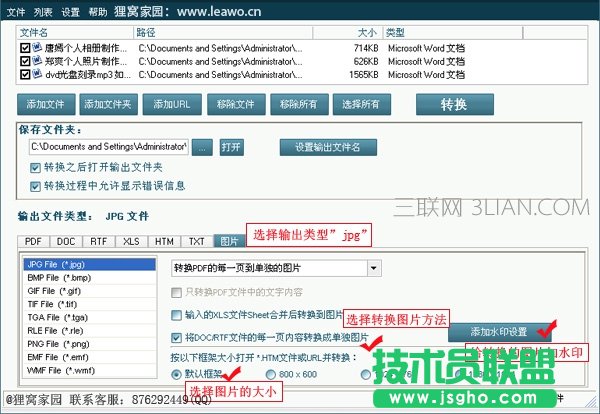The width and height of the screenshot is (600, 414).
Task: Click Word icon of dvd光盘刻录mp3 file
Action: coord(37,73)
